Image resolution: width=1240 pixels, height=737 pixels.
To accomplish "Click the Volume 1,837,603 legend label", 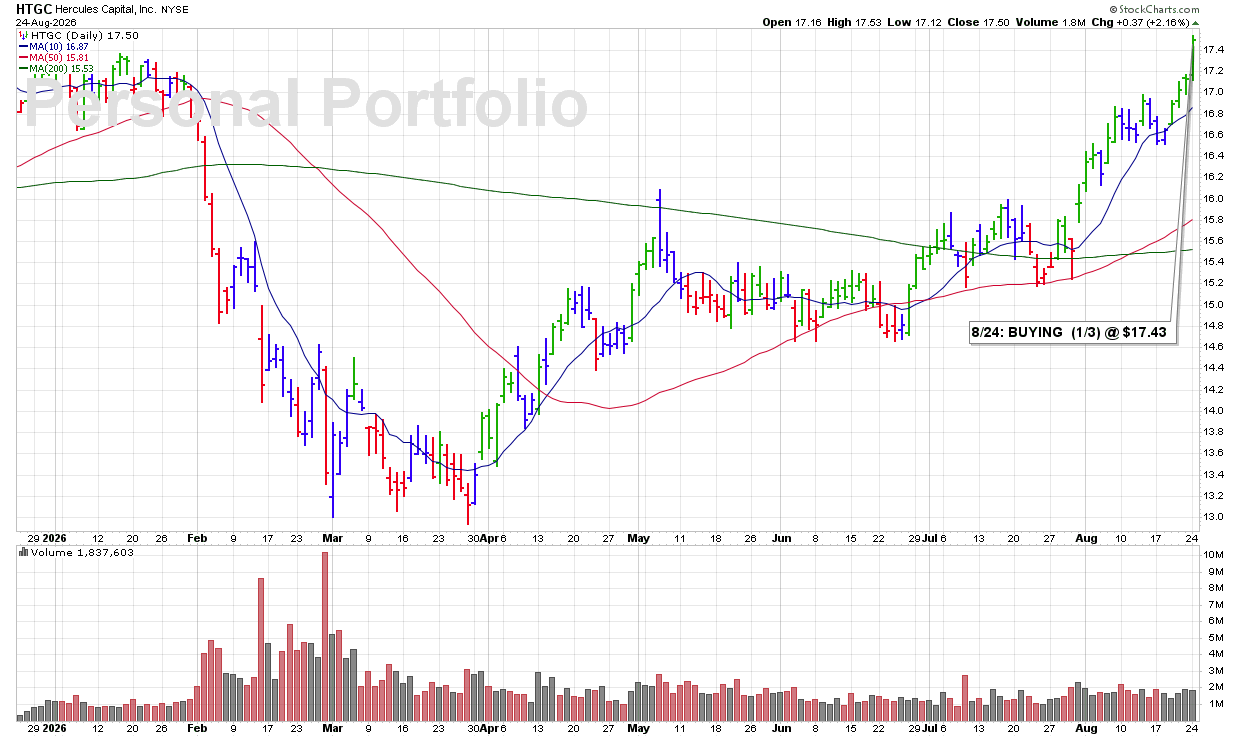I will [x=70, y=552].
